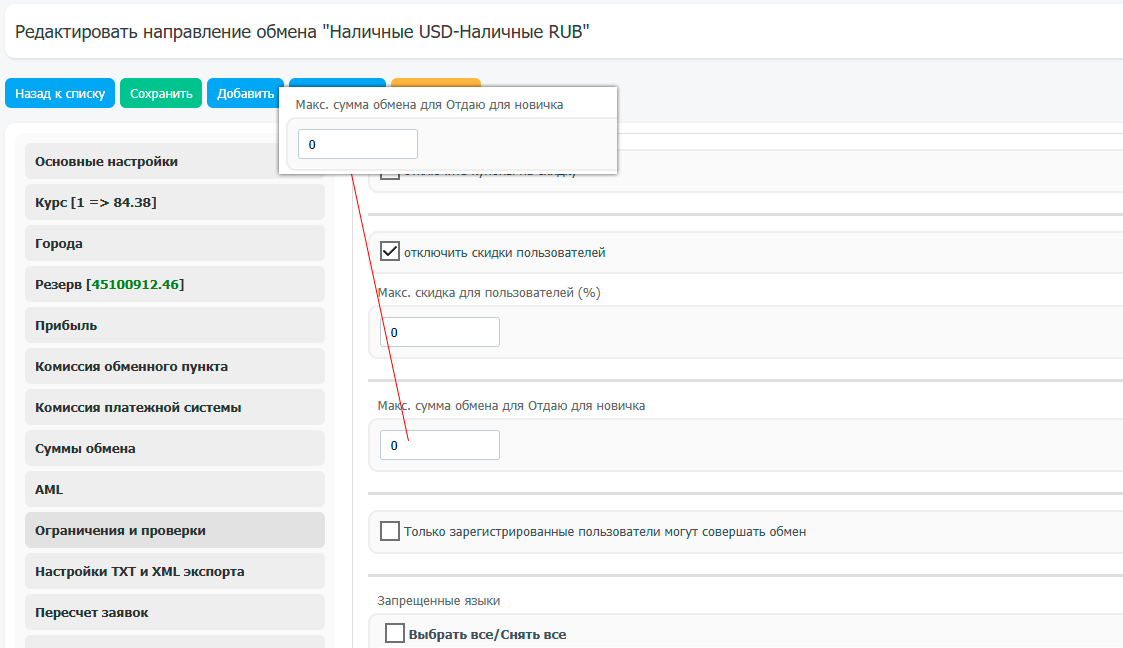Click the "Добавить" button

[245, 94]
